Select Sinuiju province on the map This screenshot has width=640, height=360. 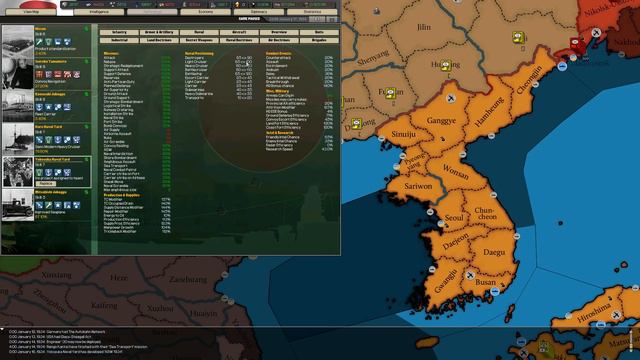(x=403, y=134)
